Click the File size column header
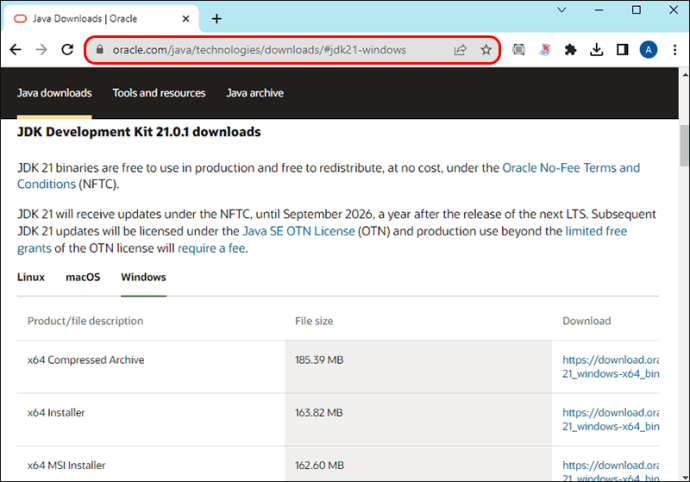The image size is (690, 482). click(x=314, y=321)
